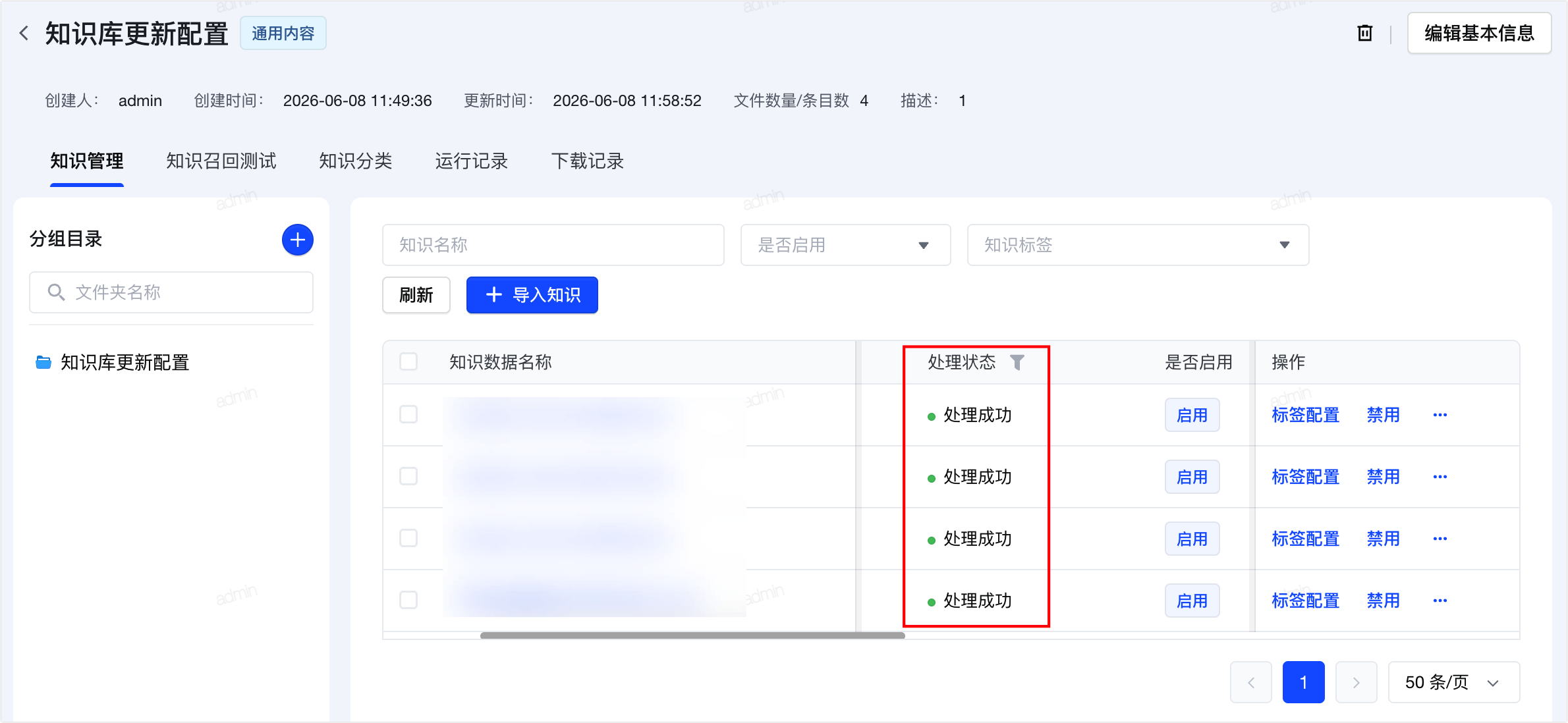Open more actions menu in first row
Viewport: 1568px width, 723px height.
tap(1440, 415)
